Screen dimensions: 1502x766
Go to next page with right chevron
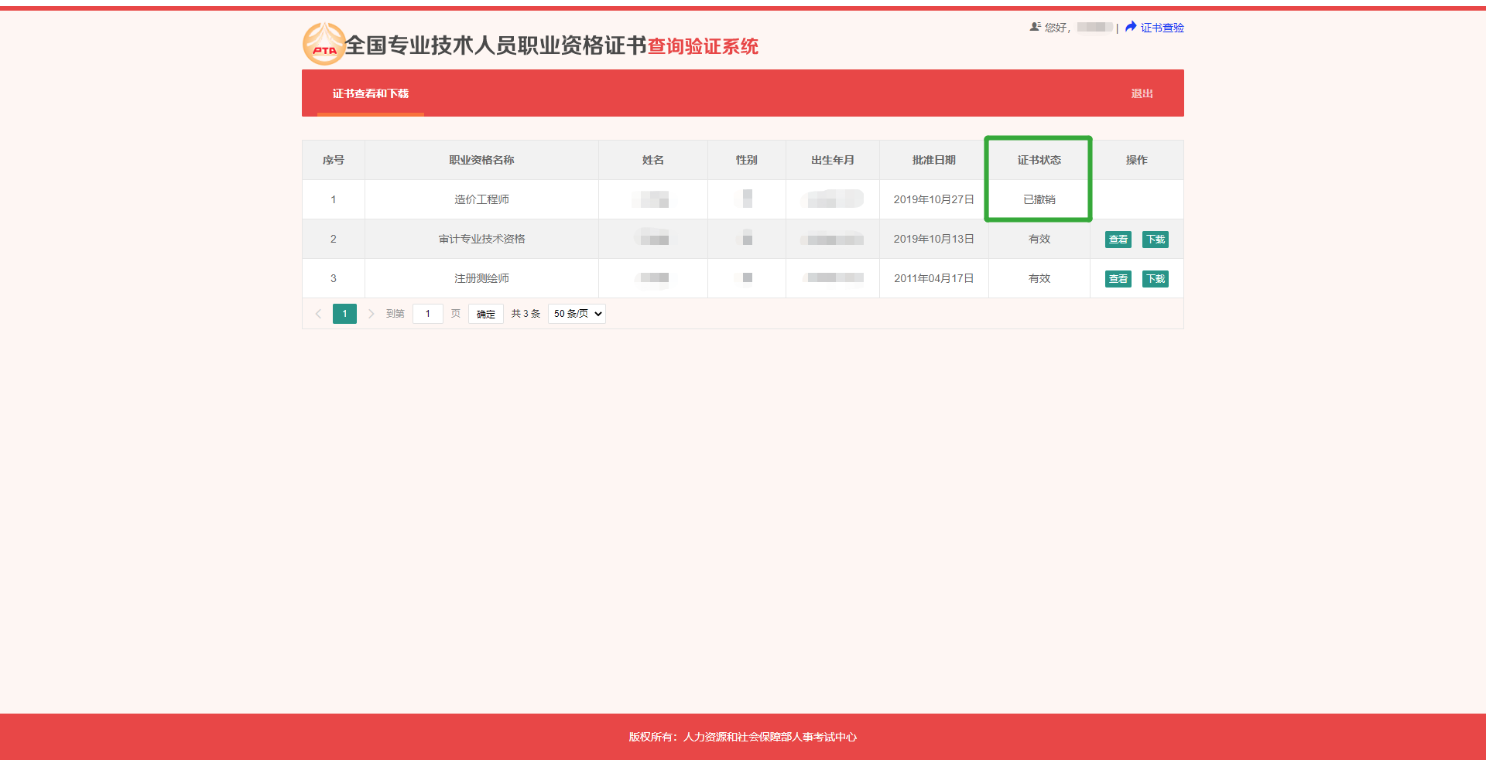(x=371, y=314)
